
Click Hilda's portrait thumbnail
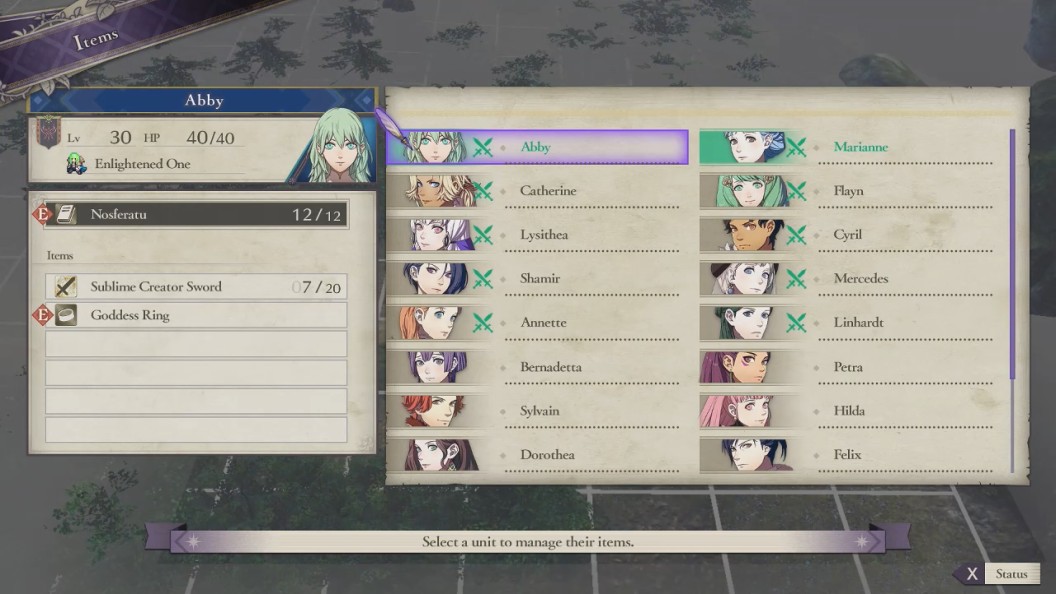click(x=739, y=411)
